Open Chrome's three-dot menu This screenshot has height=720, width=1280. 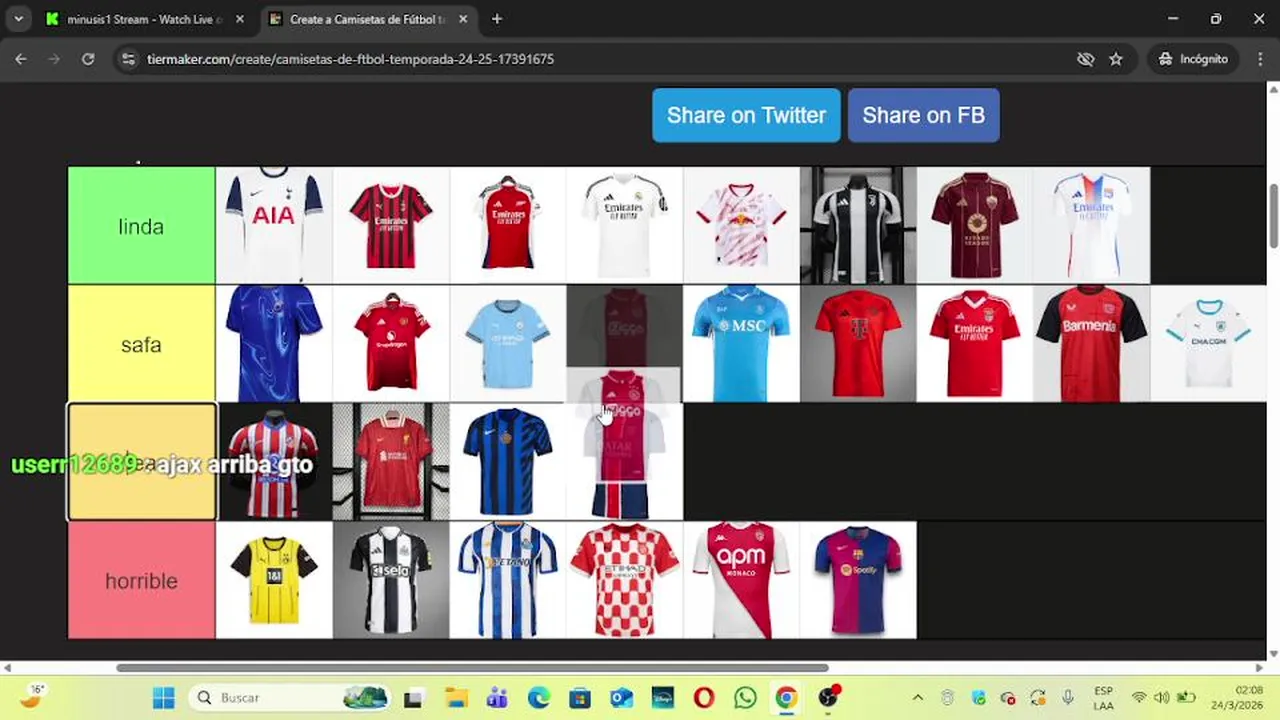1260,59
